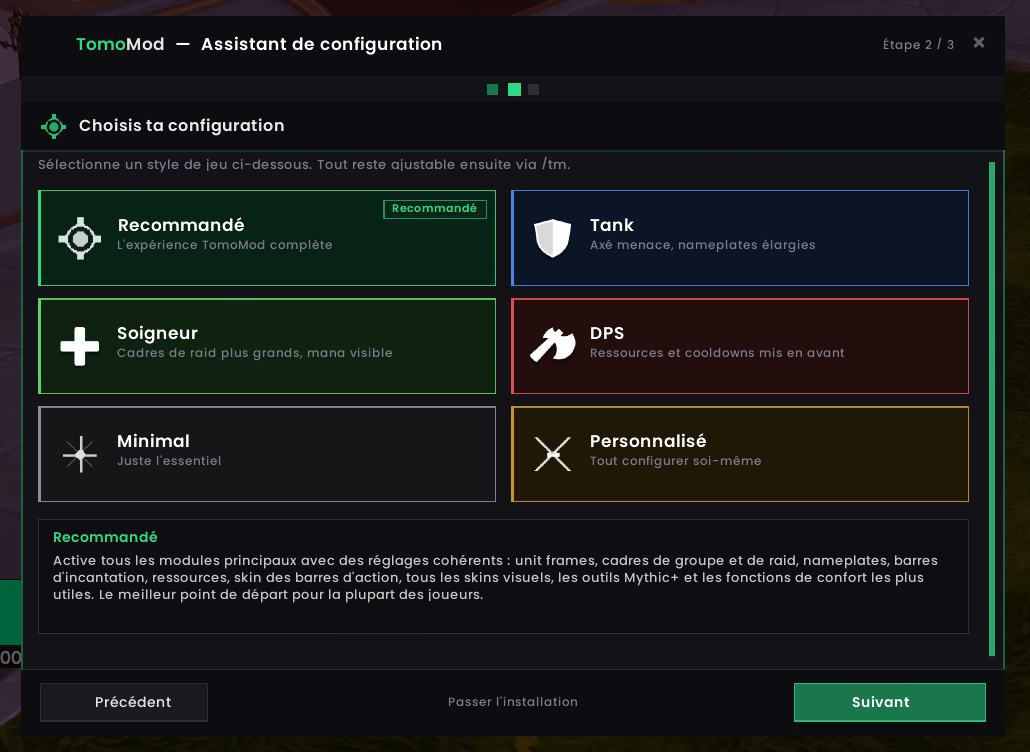This screenshot has height=752, width=1030.
Task: Click the crosshair icon on Recommandé card
Action: (79, 238)
